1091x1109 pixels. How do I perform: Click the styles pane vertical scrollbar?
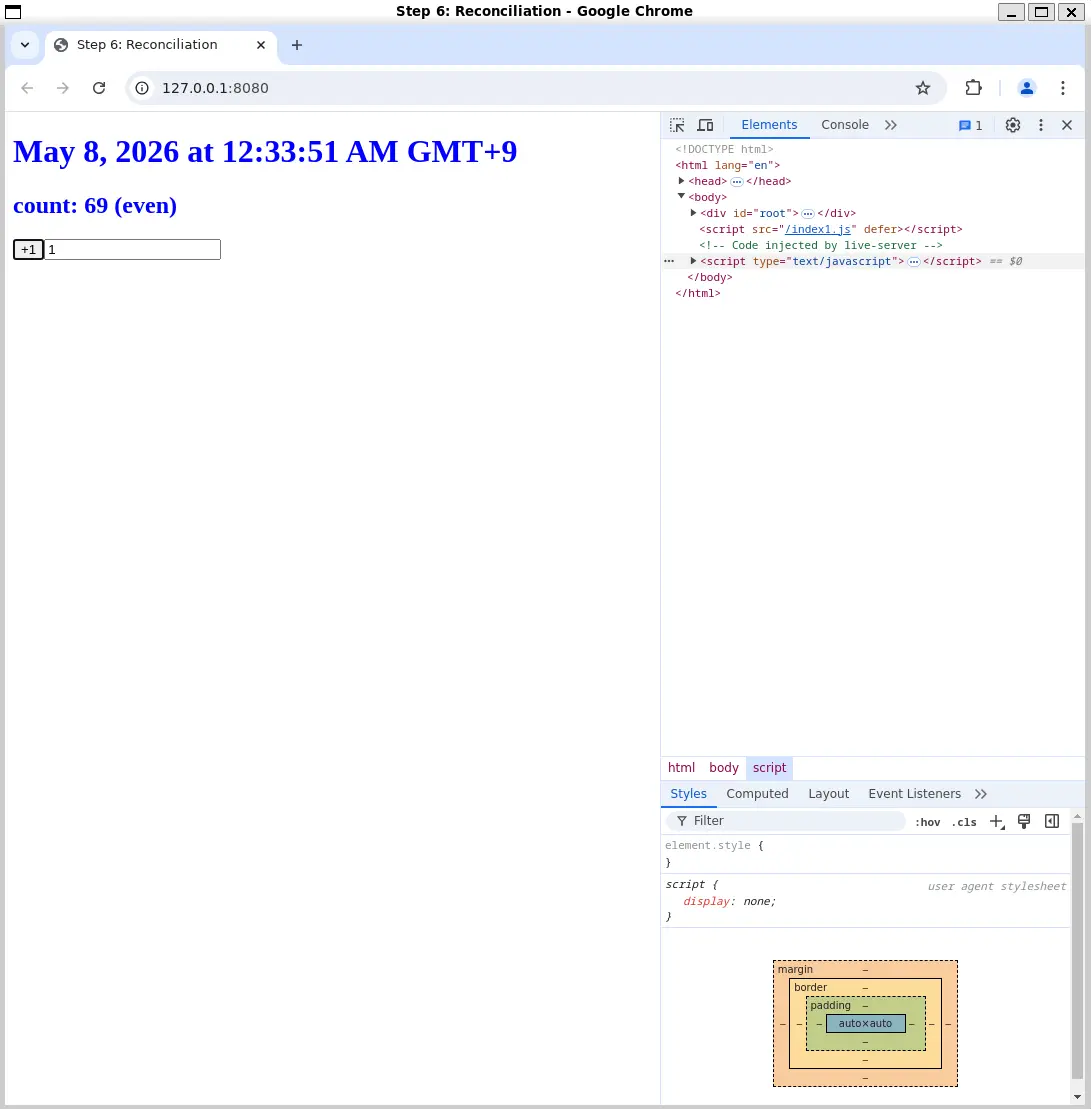tap(1077, 950)
